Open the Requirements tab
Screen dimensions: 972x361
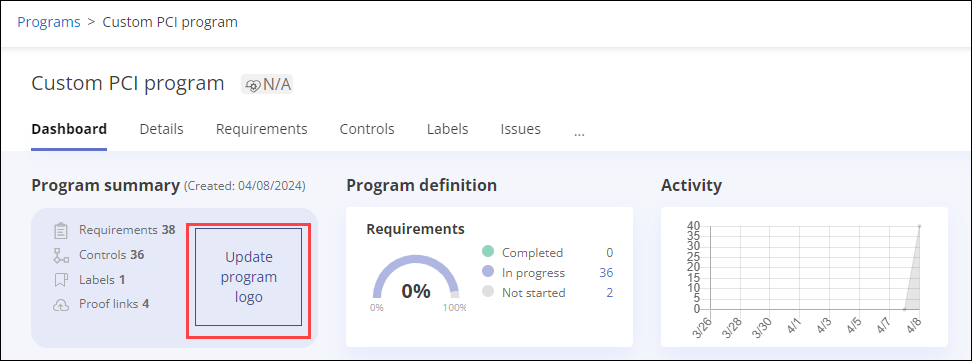(262, 129)
